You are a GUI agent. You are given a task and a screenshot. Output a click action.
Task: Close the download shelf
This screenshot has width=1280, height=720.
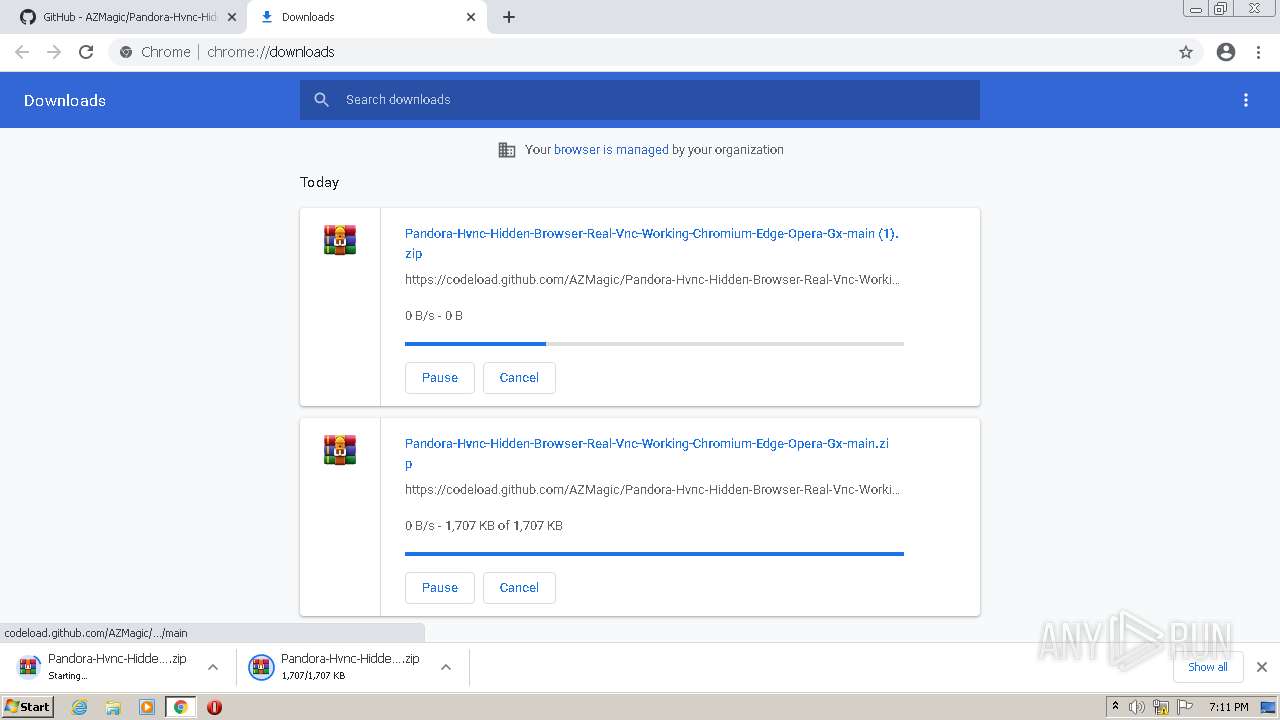tap(1261, 667)
